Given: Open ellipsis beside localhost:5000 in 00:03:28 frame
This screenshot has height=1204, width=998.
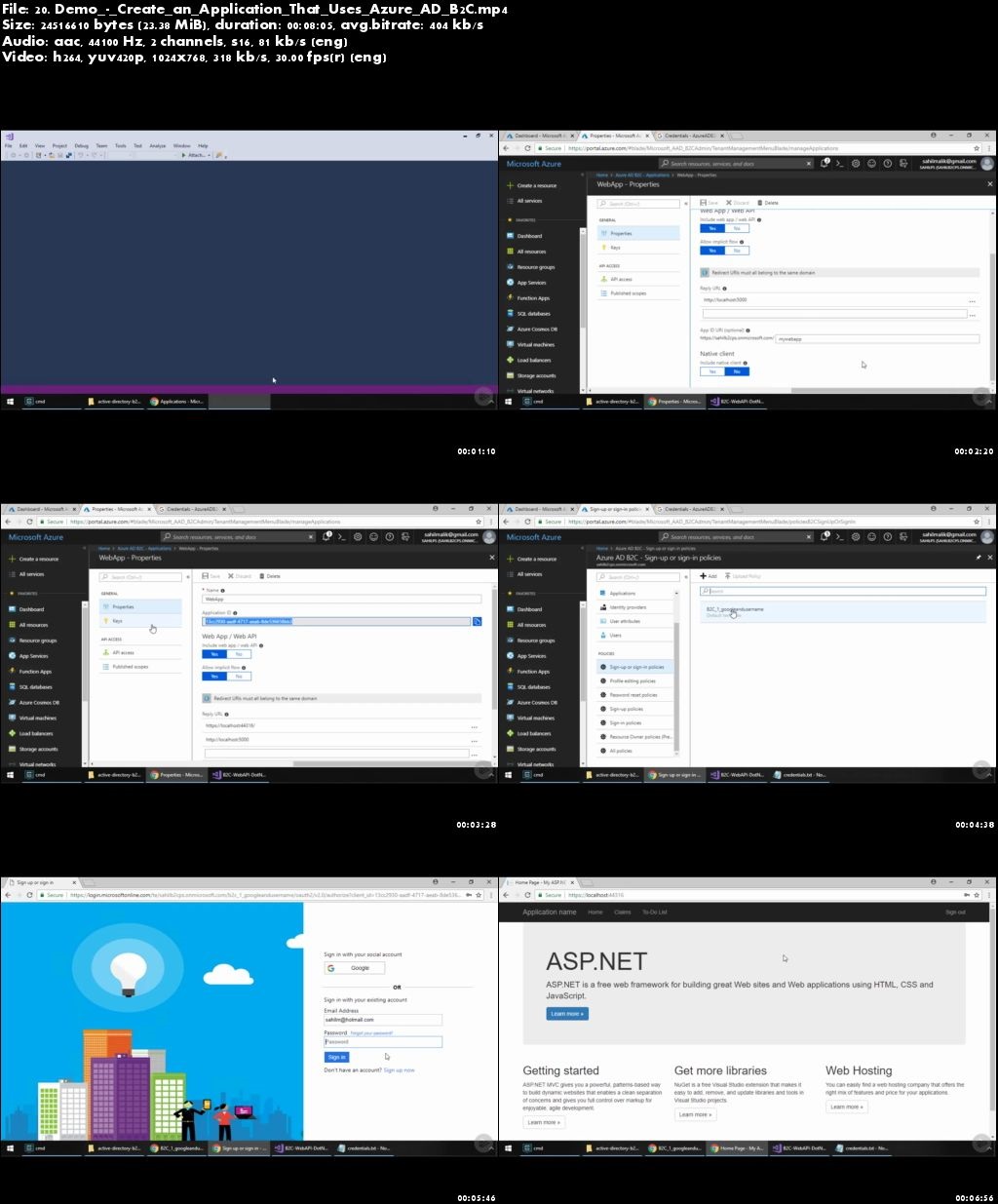Looking at the screenshot, I should pos(474,741).
